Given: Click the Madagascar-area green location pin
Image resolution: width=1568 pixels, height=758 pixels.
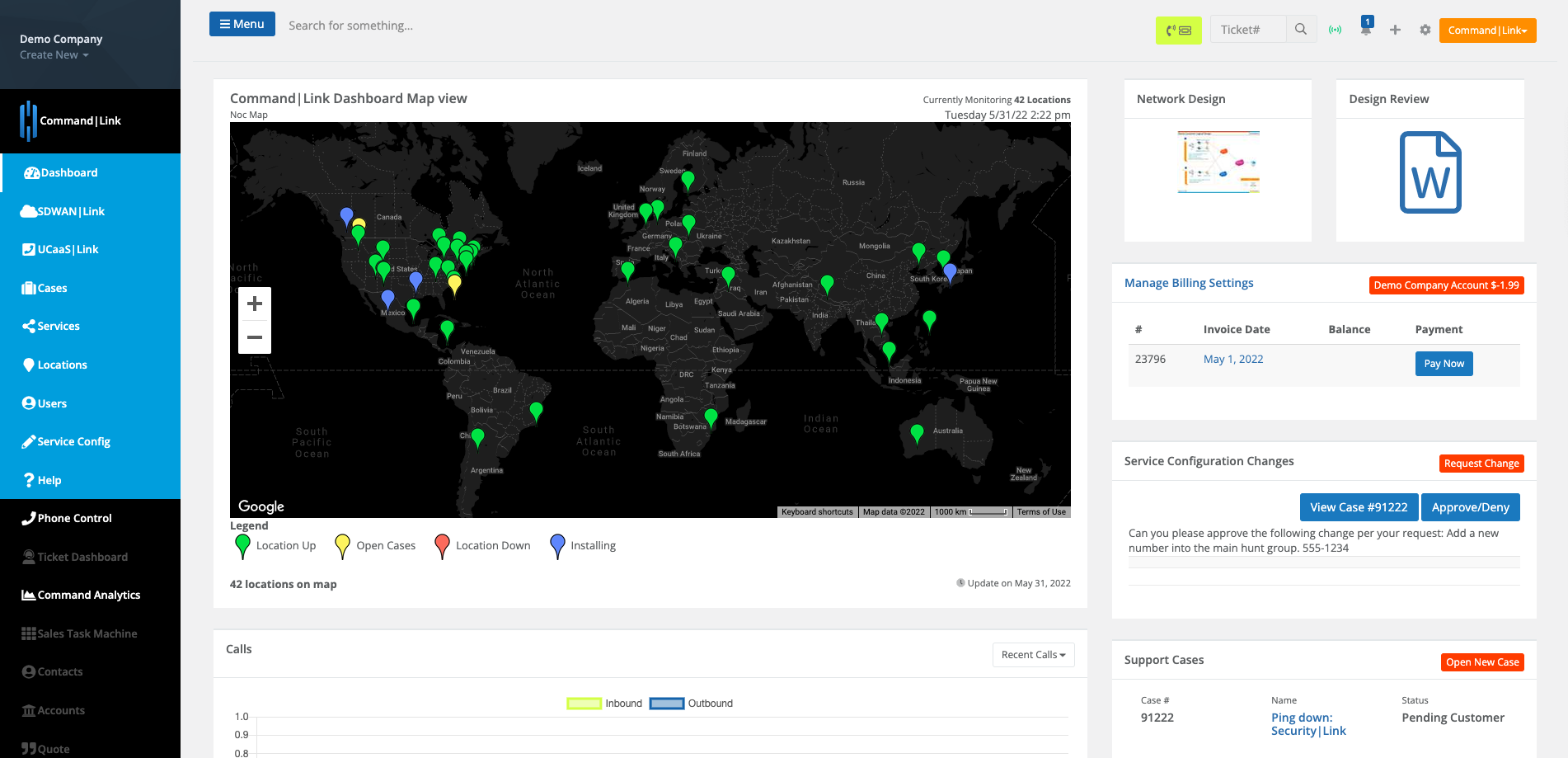Looking at the screenshot, I should click(x=711, y=417).
